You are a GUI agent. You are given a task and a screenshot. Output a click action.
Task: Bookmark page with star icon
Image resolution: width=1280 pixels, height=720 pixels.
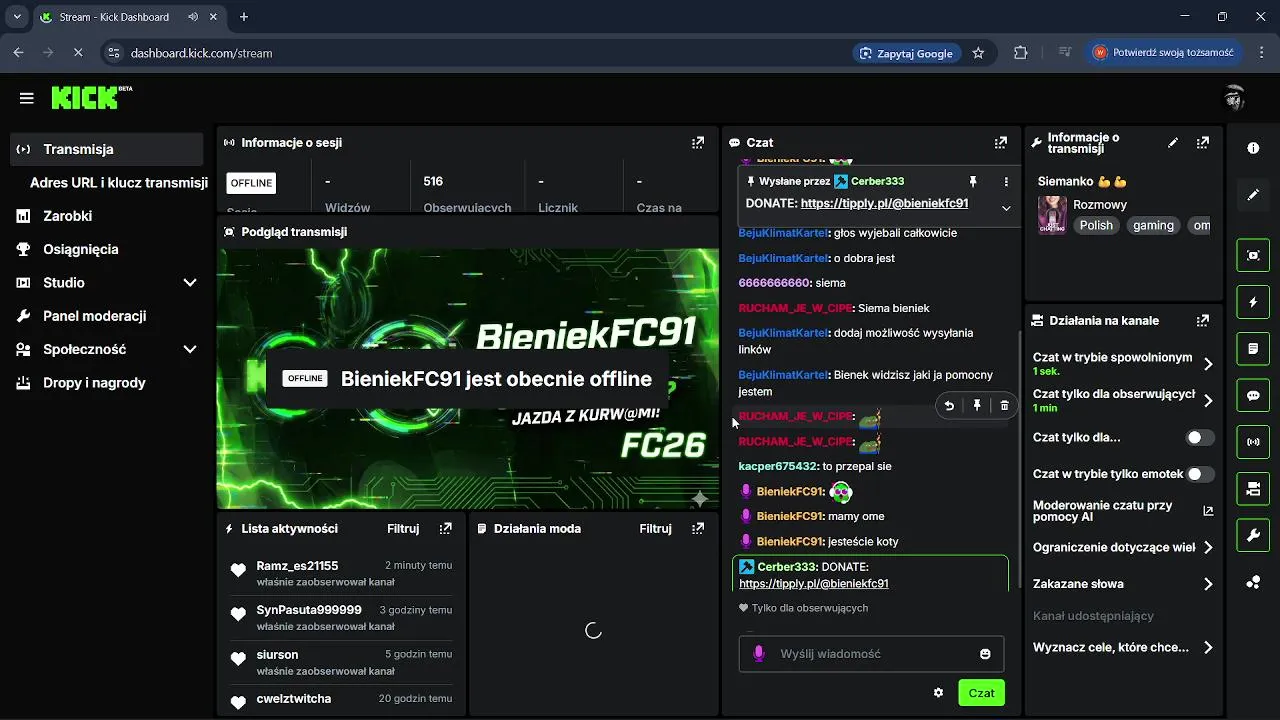pyautogui.click(x=978, y=53)
